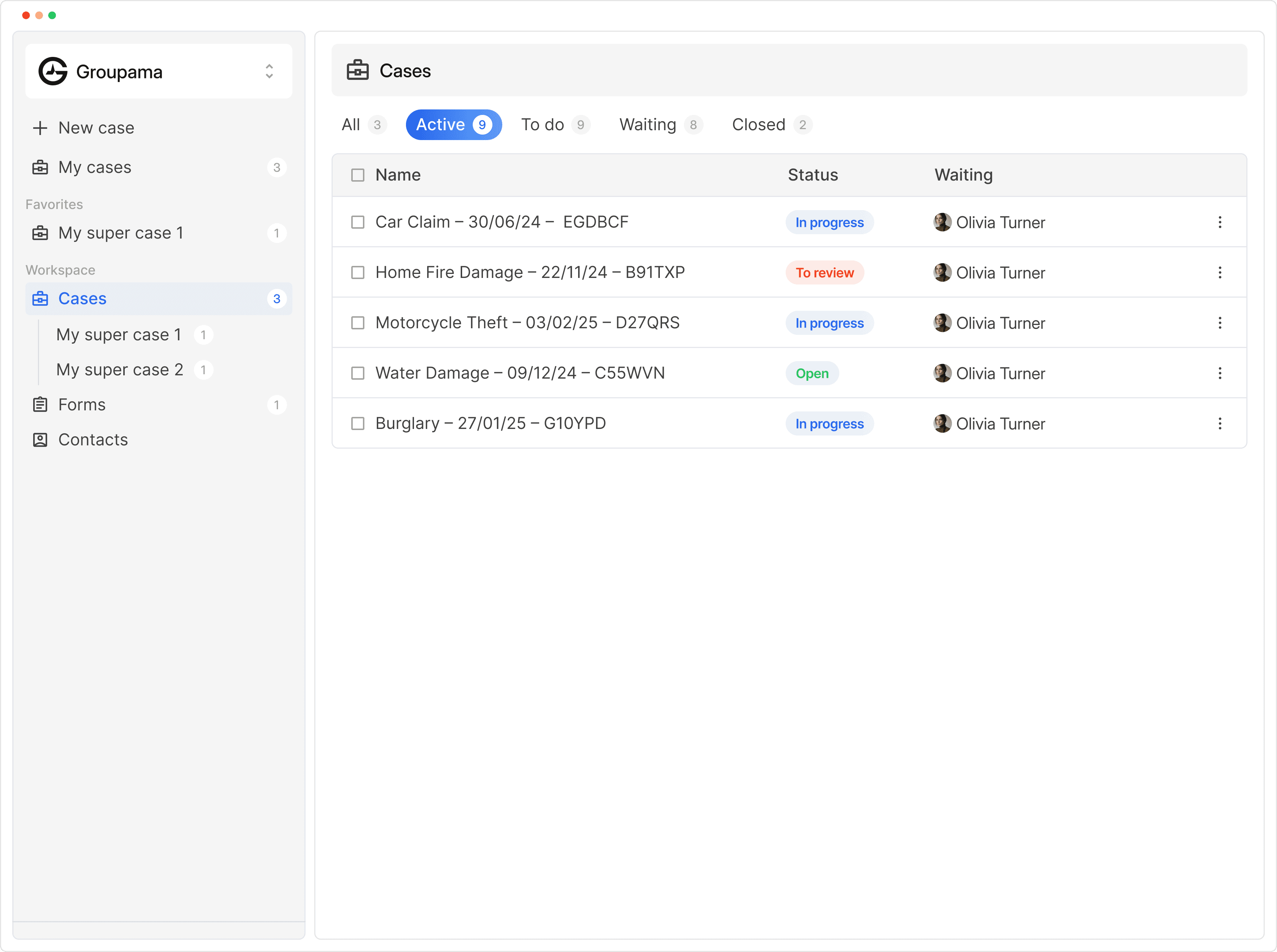Click the Status column header
Image resolution: width=1277 pixels, height=952 pixels.
[813, 175]
